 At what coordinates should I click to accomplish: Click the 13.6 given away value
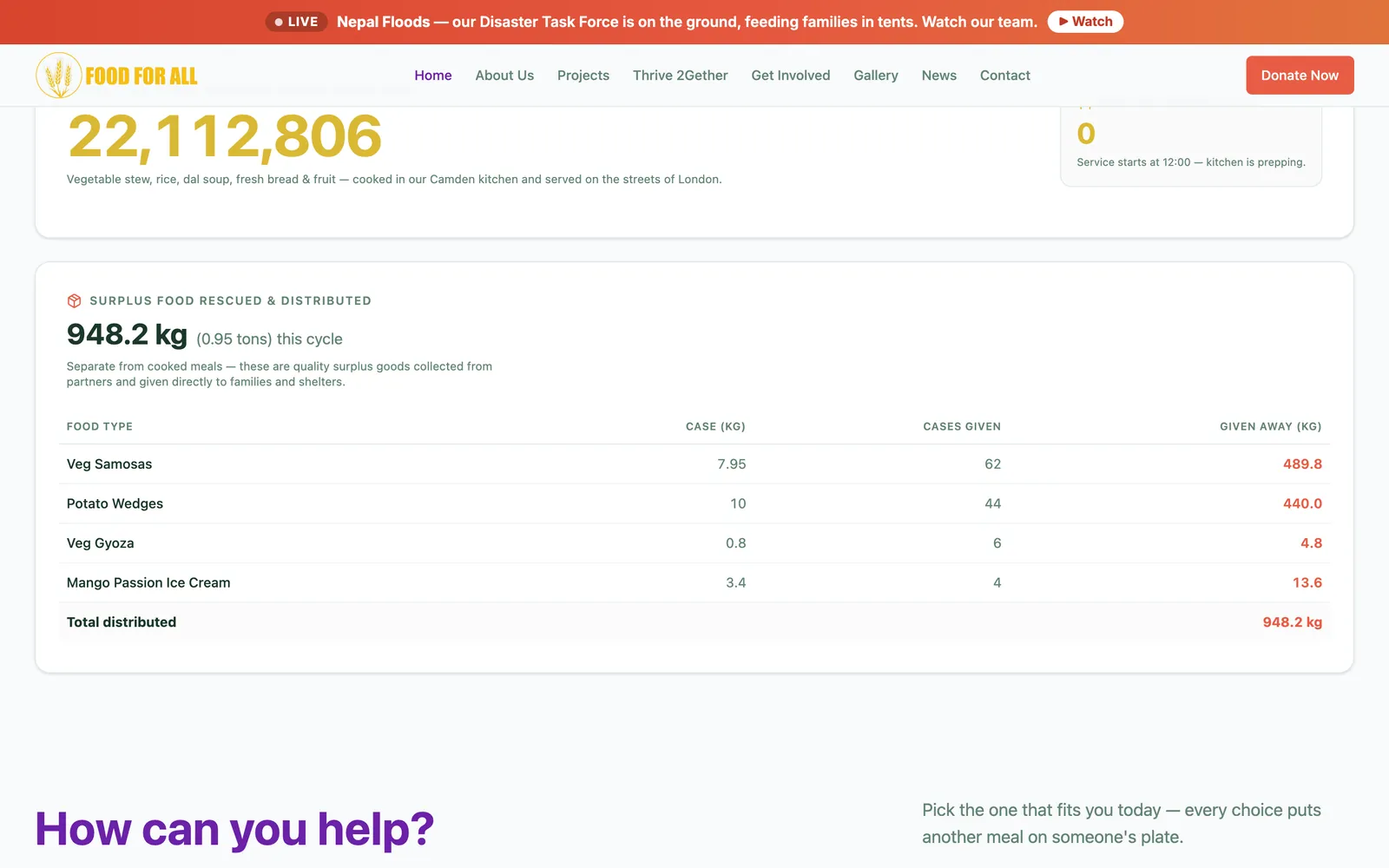(x=1307, y=582)
